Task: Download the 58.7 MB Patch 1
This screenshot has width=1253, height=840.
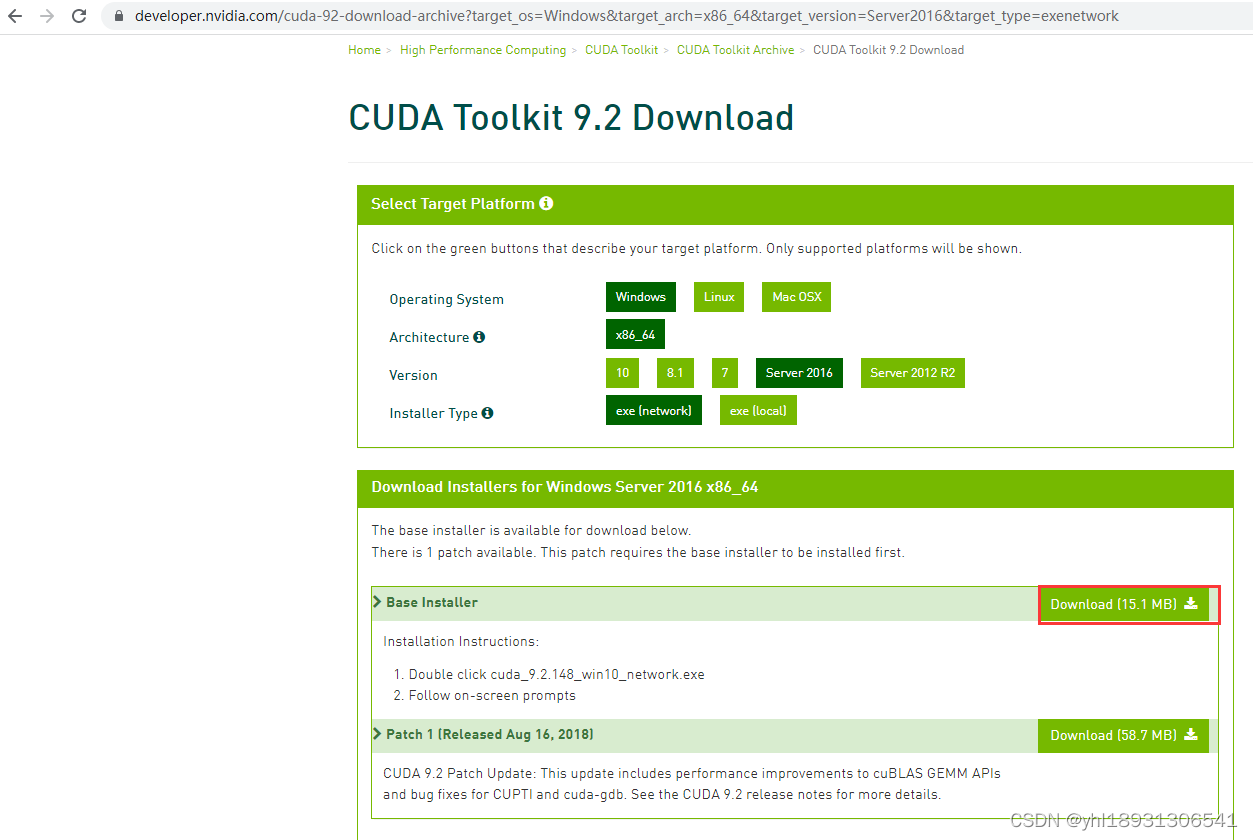Action: pyautogui.click(x=1123, y=735)
